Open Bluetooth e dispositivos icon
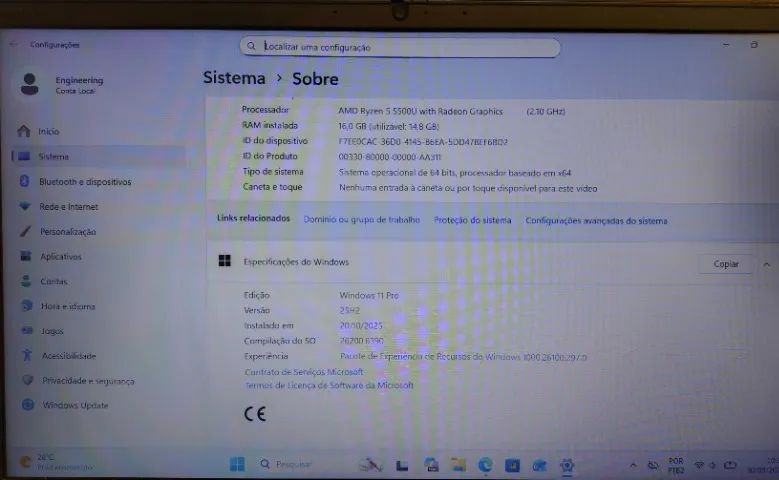Image resolution: width=779 pixels, height=480 pixels. [x=24, y=181]
